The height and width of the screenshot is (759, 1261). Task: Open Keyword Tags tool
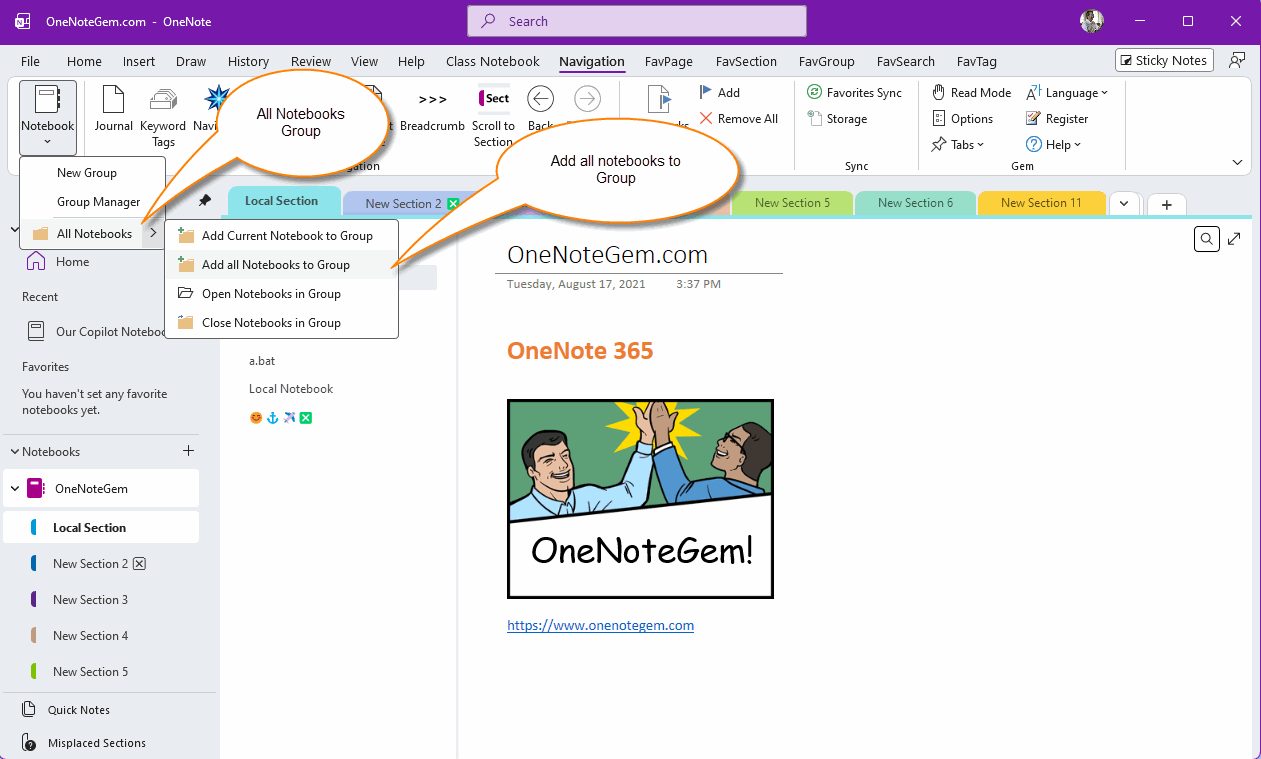click(163, 116)
